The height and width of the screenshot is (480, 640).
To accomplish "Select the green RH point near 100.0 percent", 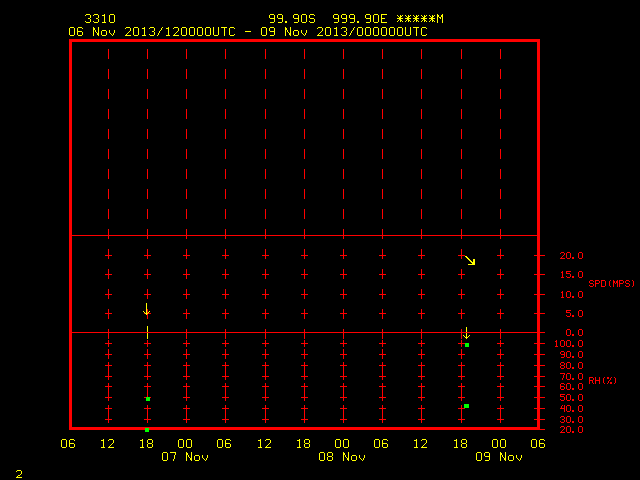I will click(x=467, y=345).
